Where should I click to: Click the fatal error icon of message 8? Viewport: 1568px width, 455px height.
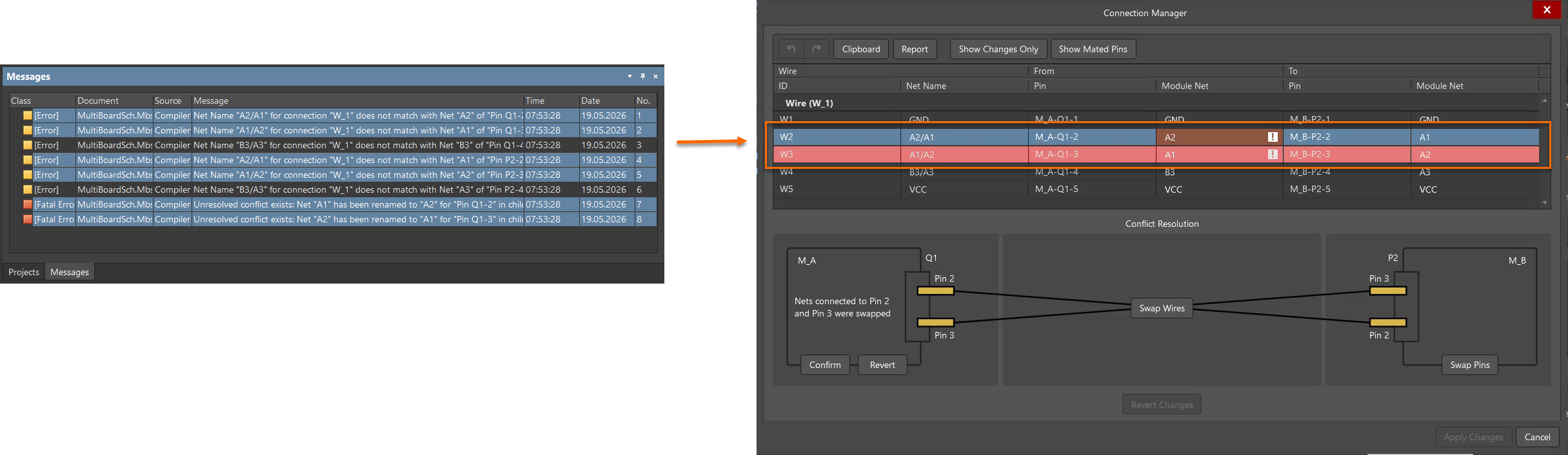point(28,219)
